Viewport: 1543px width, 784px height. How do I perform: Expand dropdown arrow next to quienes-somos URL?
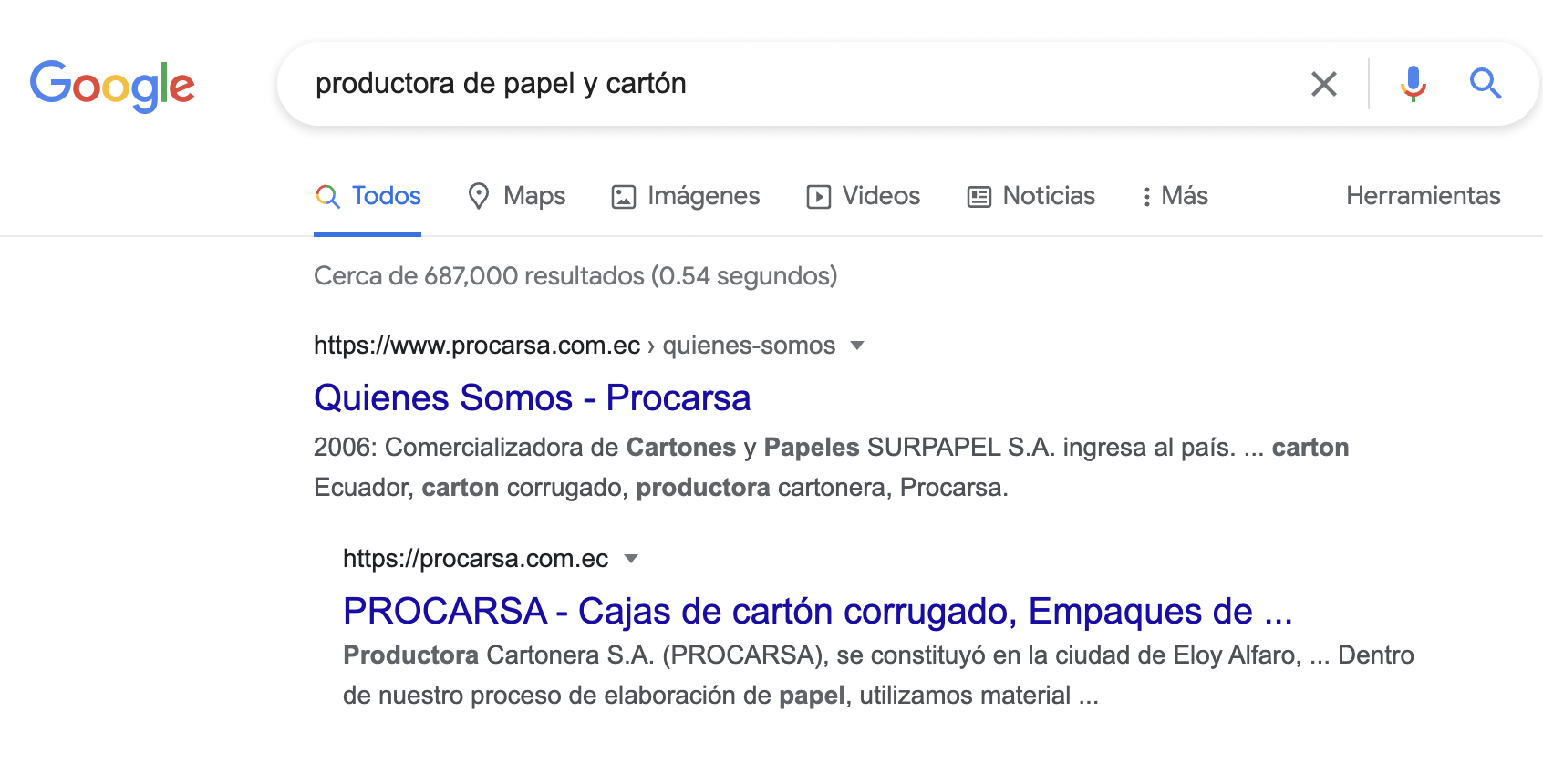857,346
